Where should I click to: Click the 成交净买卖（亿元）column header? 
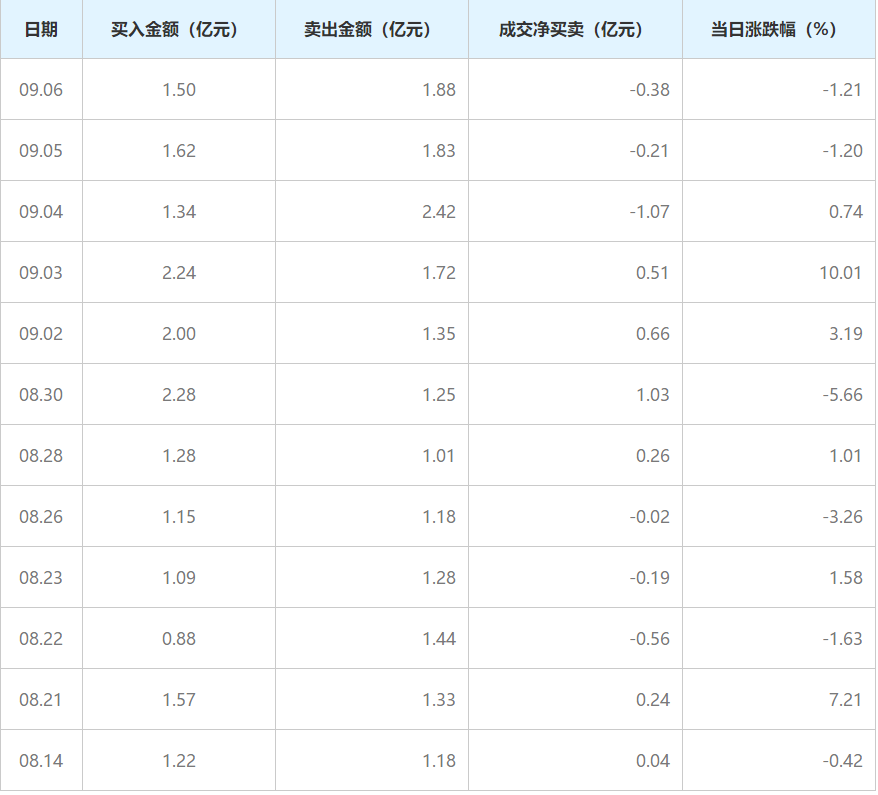(575, 29)
